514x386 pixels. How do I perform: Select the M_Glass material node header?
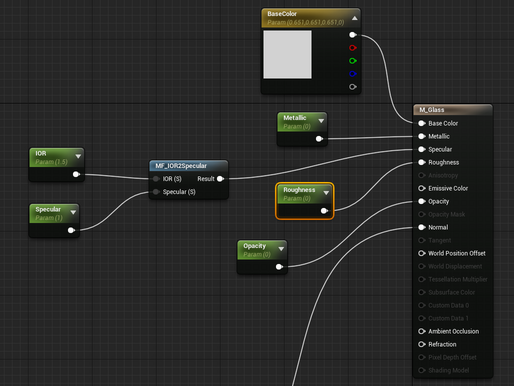[x=453, y=110]
